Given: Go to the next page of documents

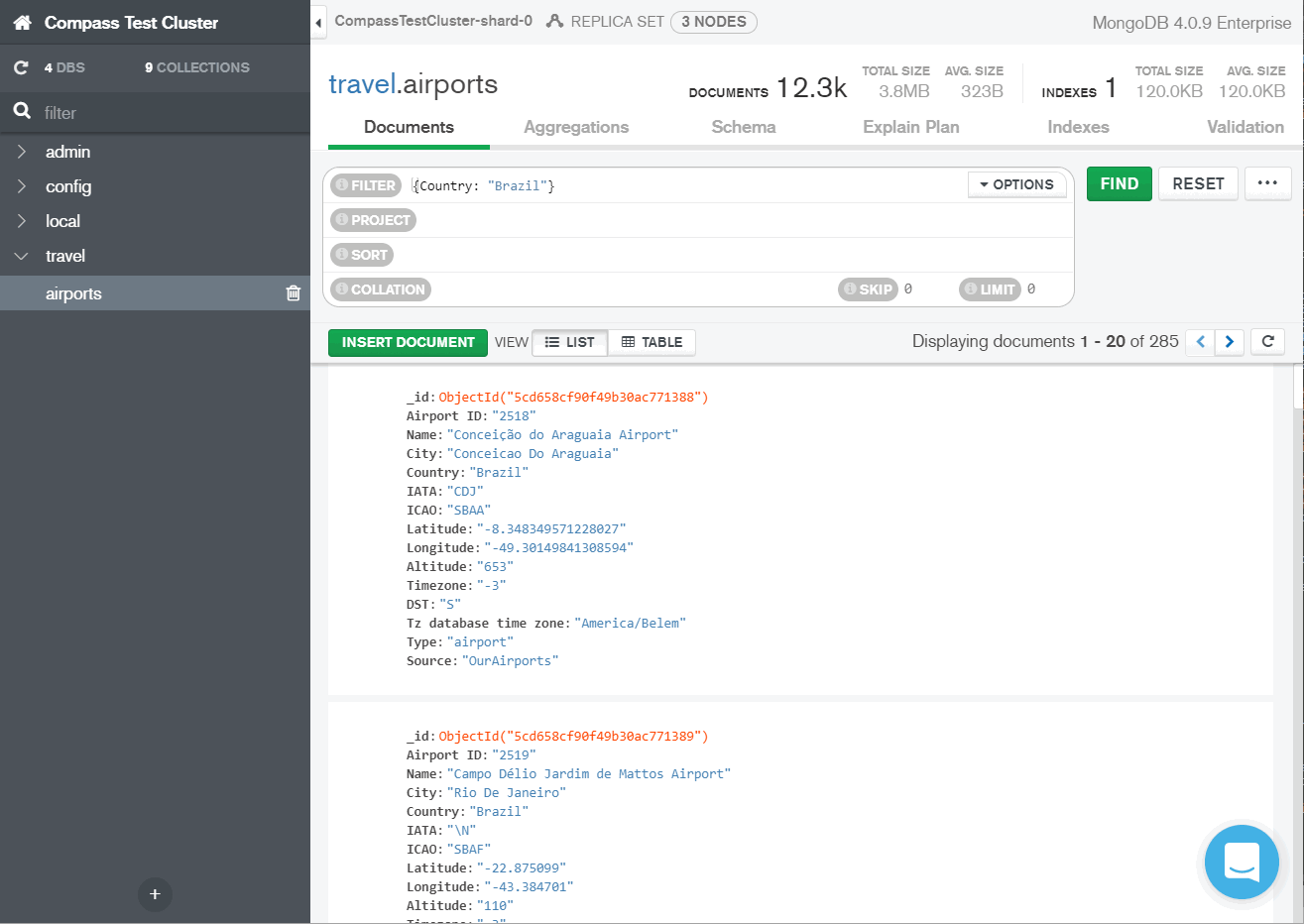Looking at the screenshot, I should point(1229,341).
